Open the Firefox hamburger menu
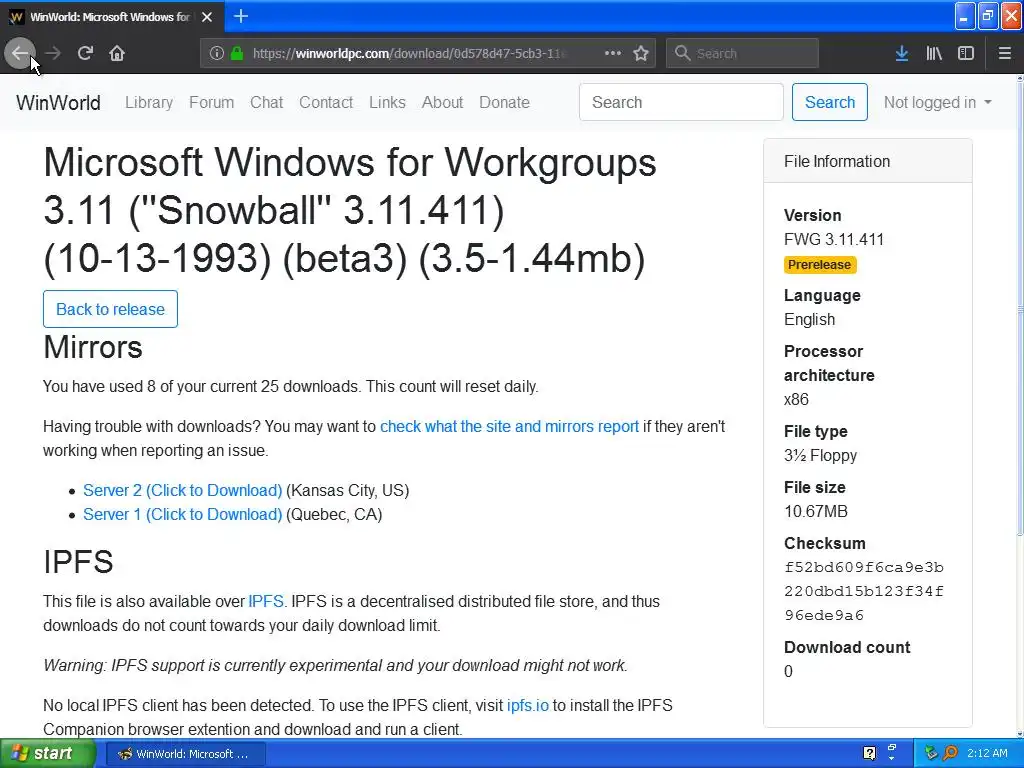The height and width of the screenshot is (768, 1024). (x=1005, y=54)
